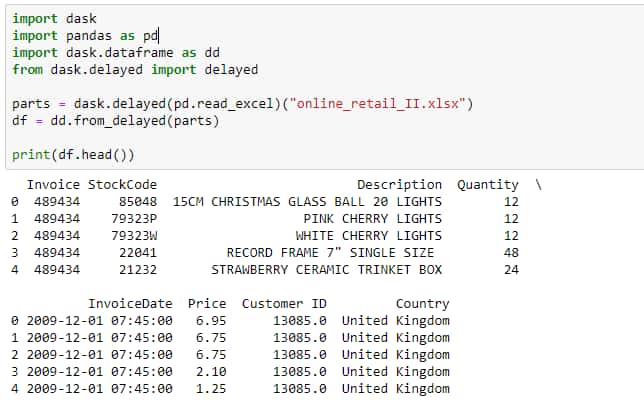The image size is (644, 400).
Task: Click the 'import dask' code line
Action: click(54, 18)
